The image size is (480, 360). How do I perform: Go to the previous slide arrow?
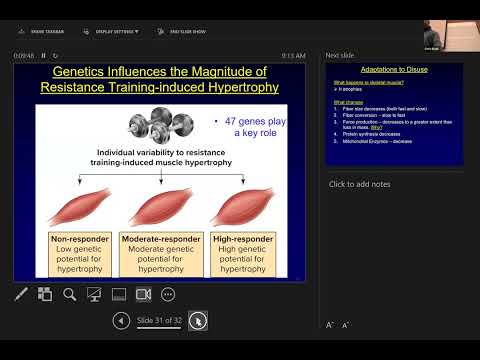(121, 321)
